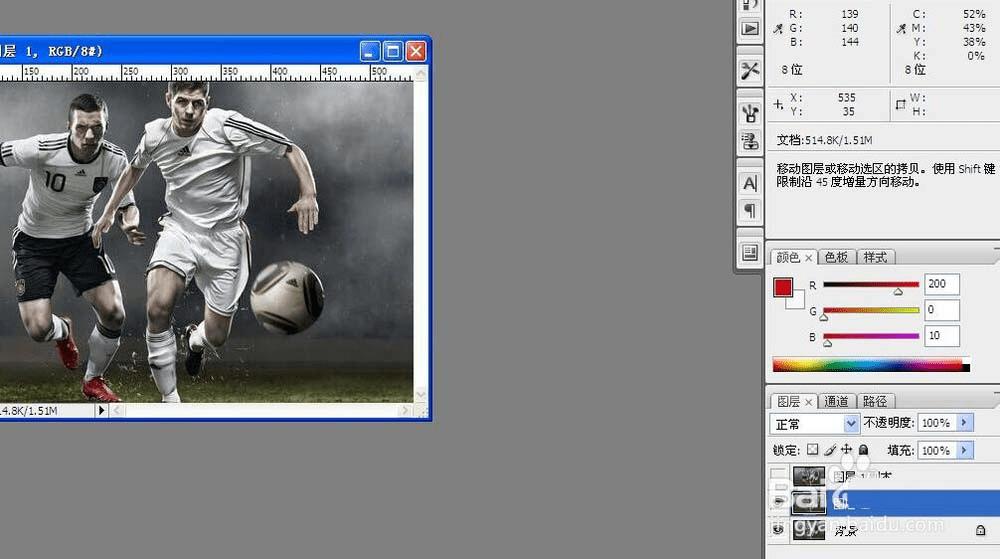The width and height of the screenshot is (1000, 559).
Task: Click the soccer ball in the image
Action: click(286, 297)
